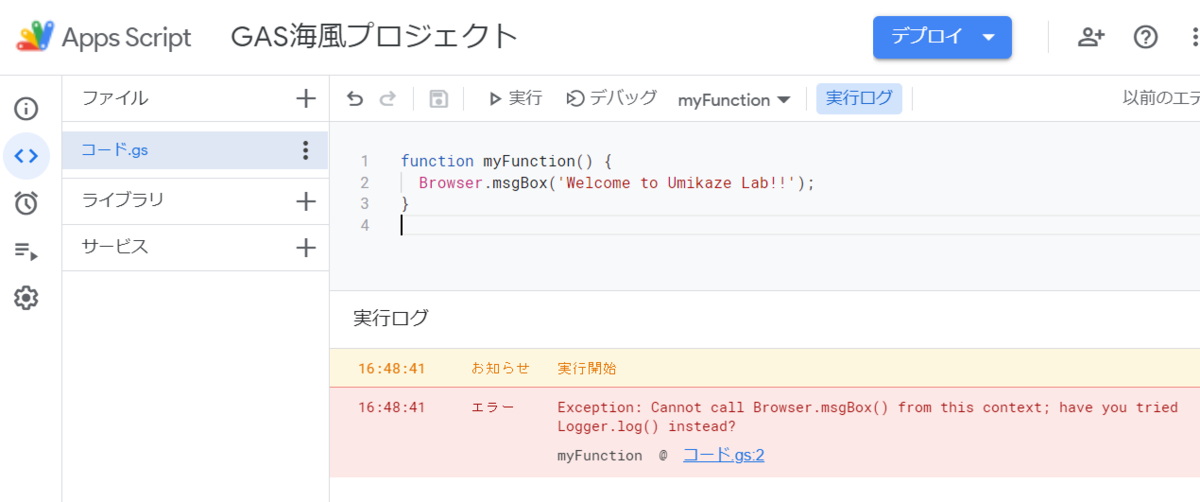1200x502 pixels.
Task: Start debugging with デバッグ button
Action: pos(612,98)
